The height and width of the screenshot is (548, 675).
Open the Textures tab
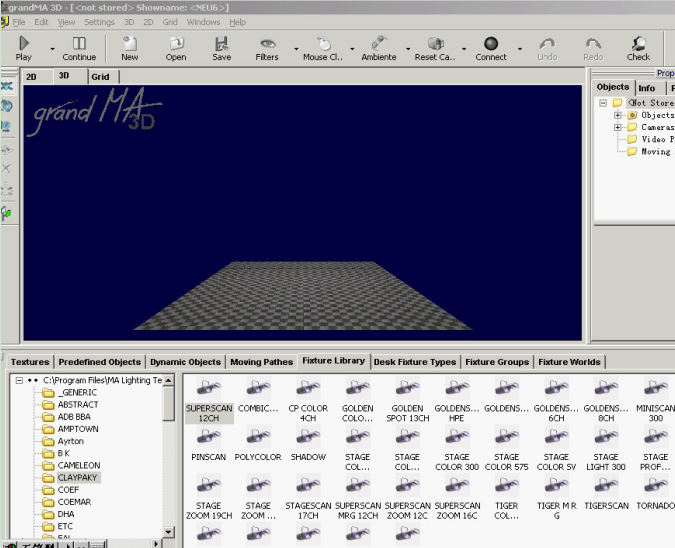point(30,362)
